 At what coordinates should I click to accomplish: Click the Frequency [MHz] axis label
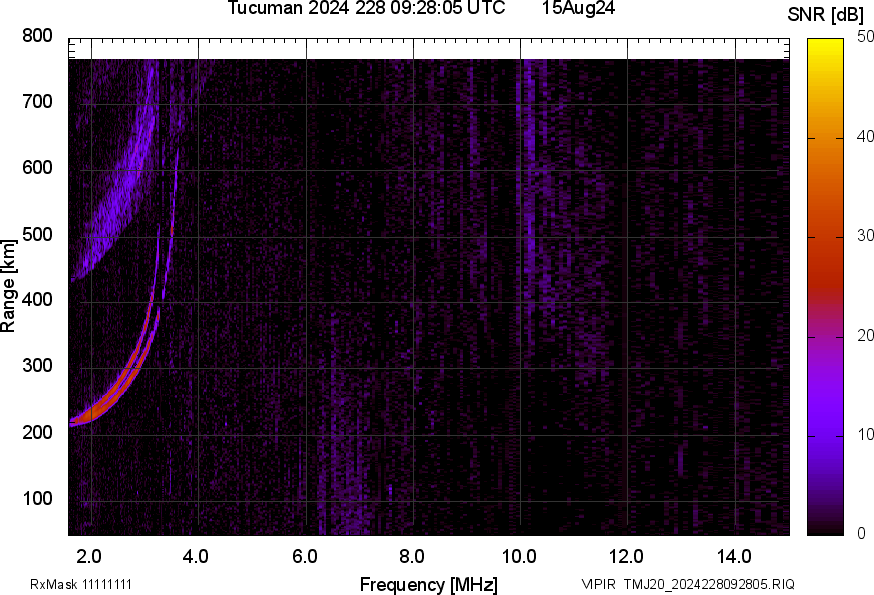tap(428, 584)
